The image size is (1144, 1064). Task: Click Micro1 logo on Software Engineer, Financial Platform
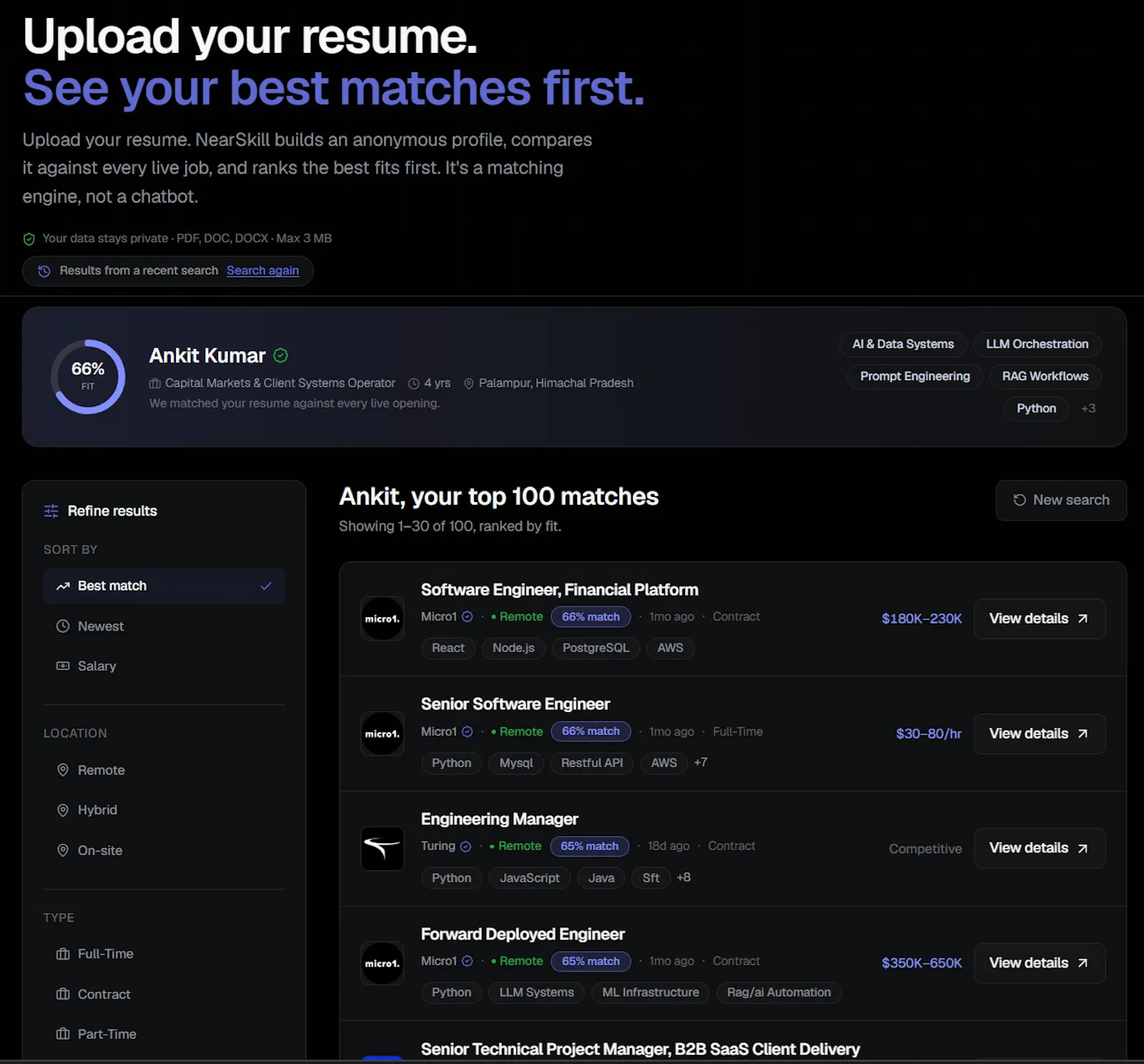click(x=383, y=619)
